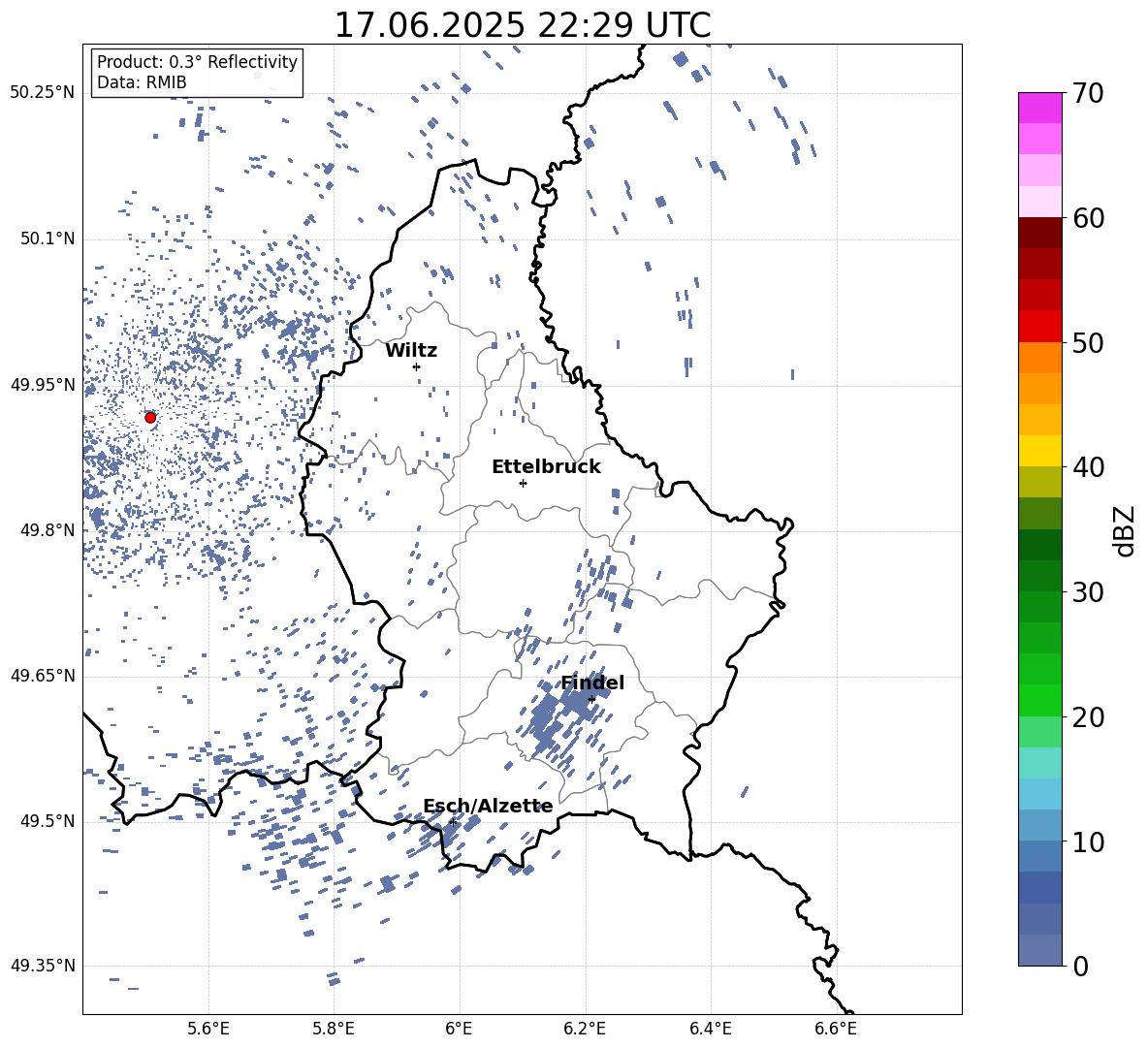Click the 40 colorbar tick label
The height and width of the screenshot is (1048, 1148).
coord(1089,467)
